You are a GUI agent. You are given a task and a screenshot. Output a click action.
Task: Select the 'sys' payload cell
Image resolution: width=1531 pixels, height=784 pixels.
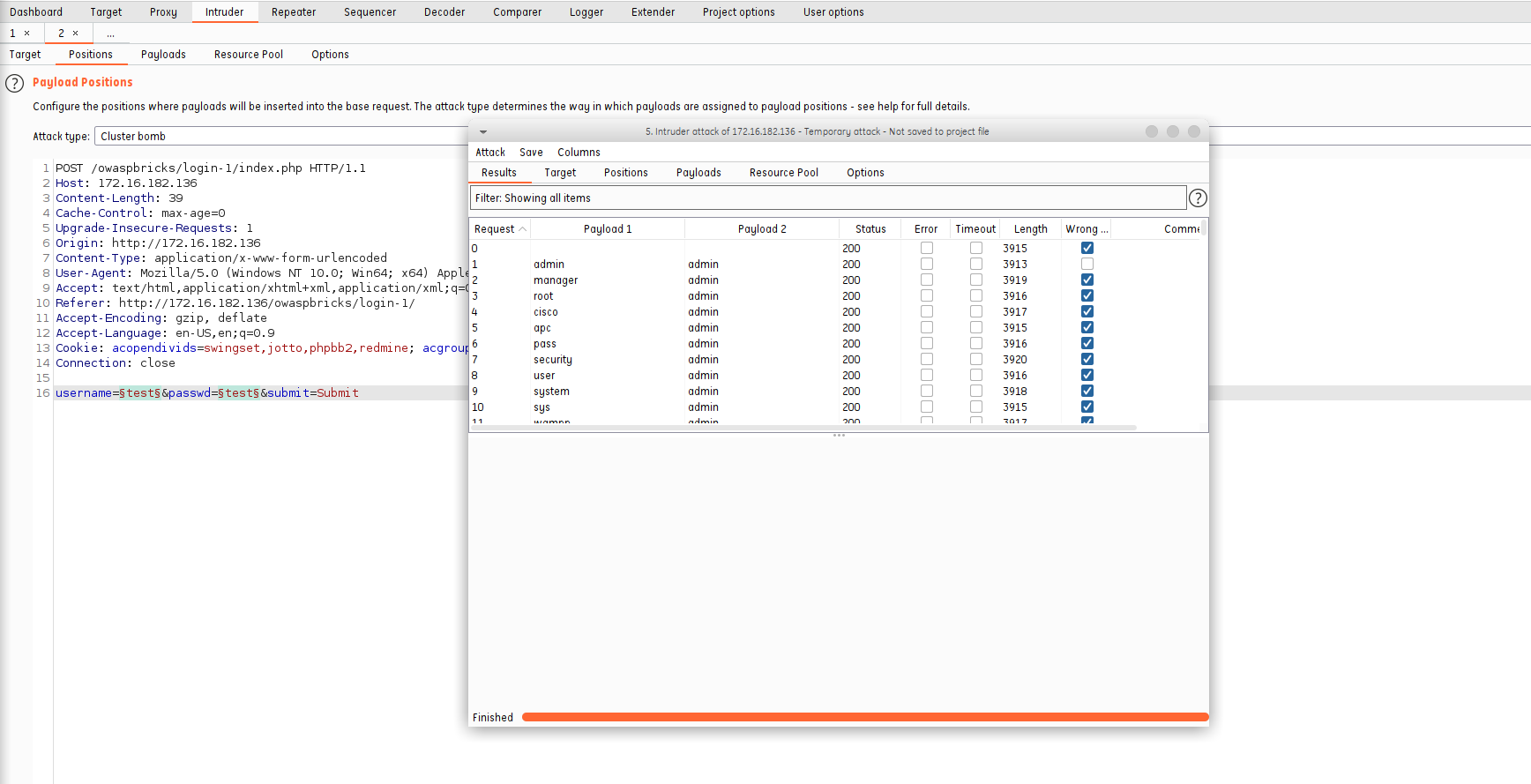[541, 407]
